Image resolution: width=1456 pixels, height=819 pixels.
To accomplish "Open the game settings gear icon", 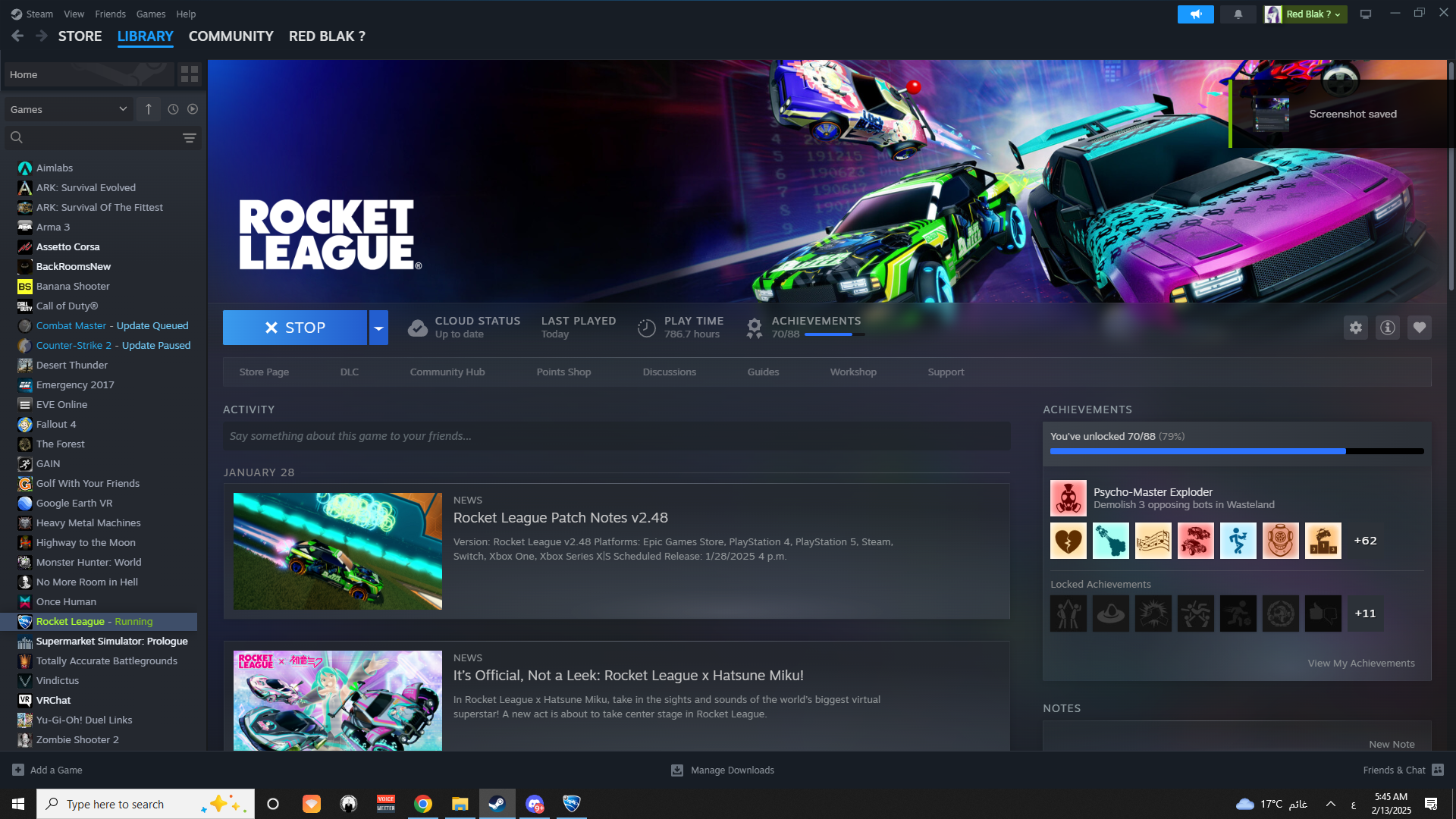I will point(1355,328).
